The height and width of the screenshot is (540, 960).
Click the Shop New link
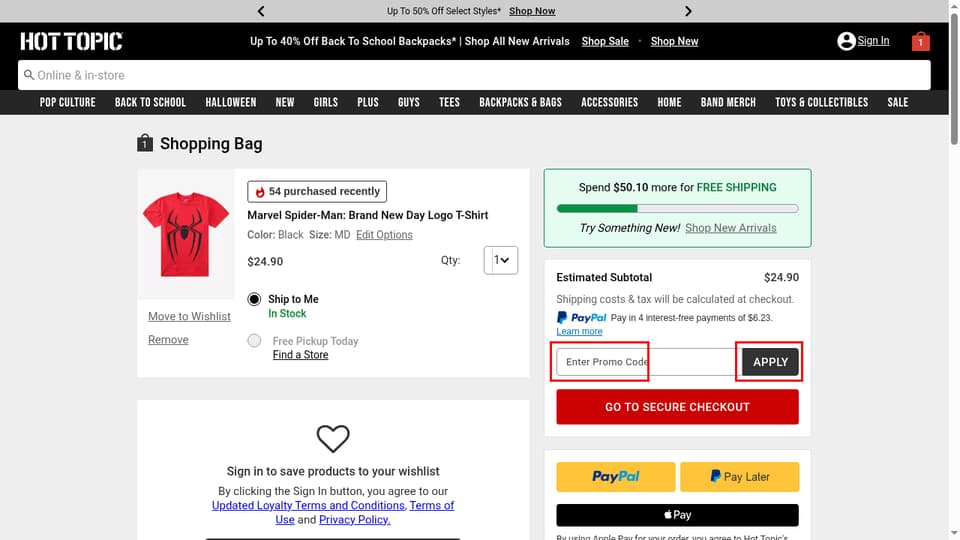[674, 41]
